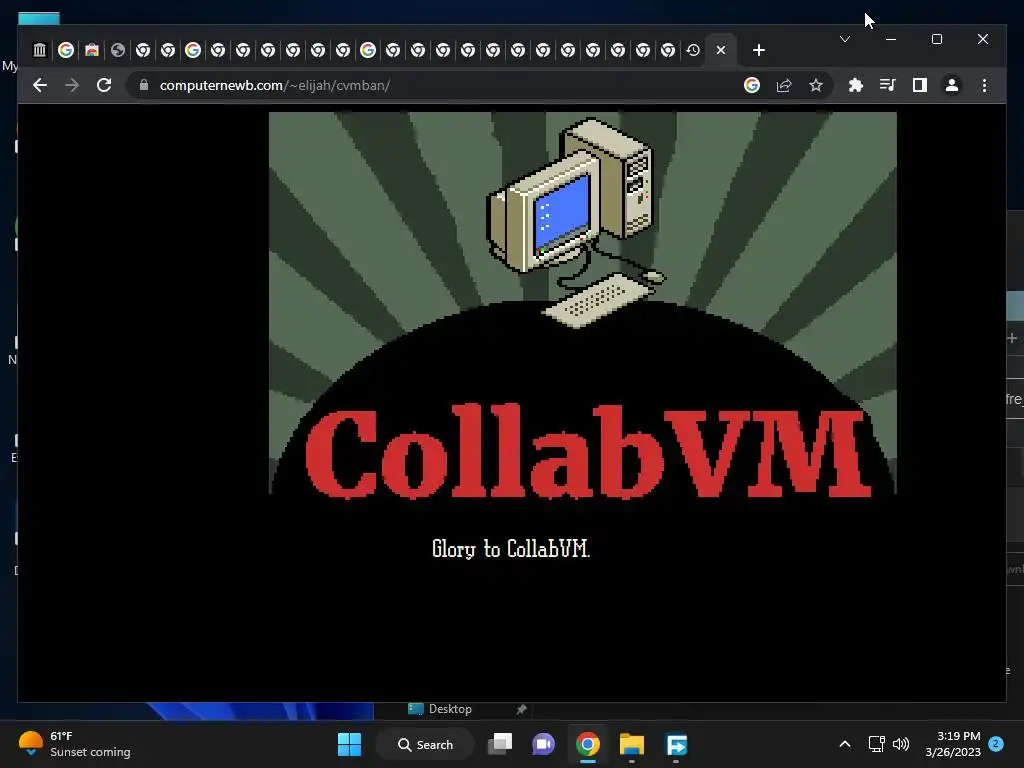Switch to the grey globe icon tab

[118, 50]
